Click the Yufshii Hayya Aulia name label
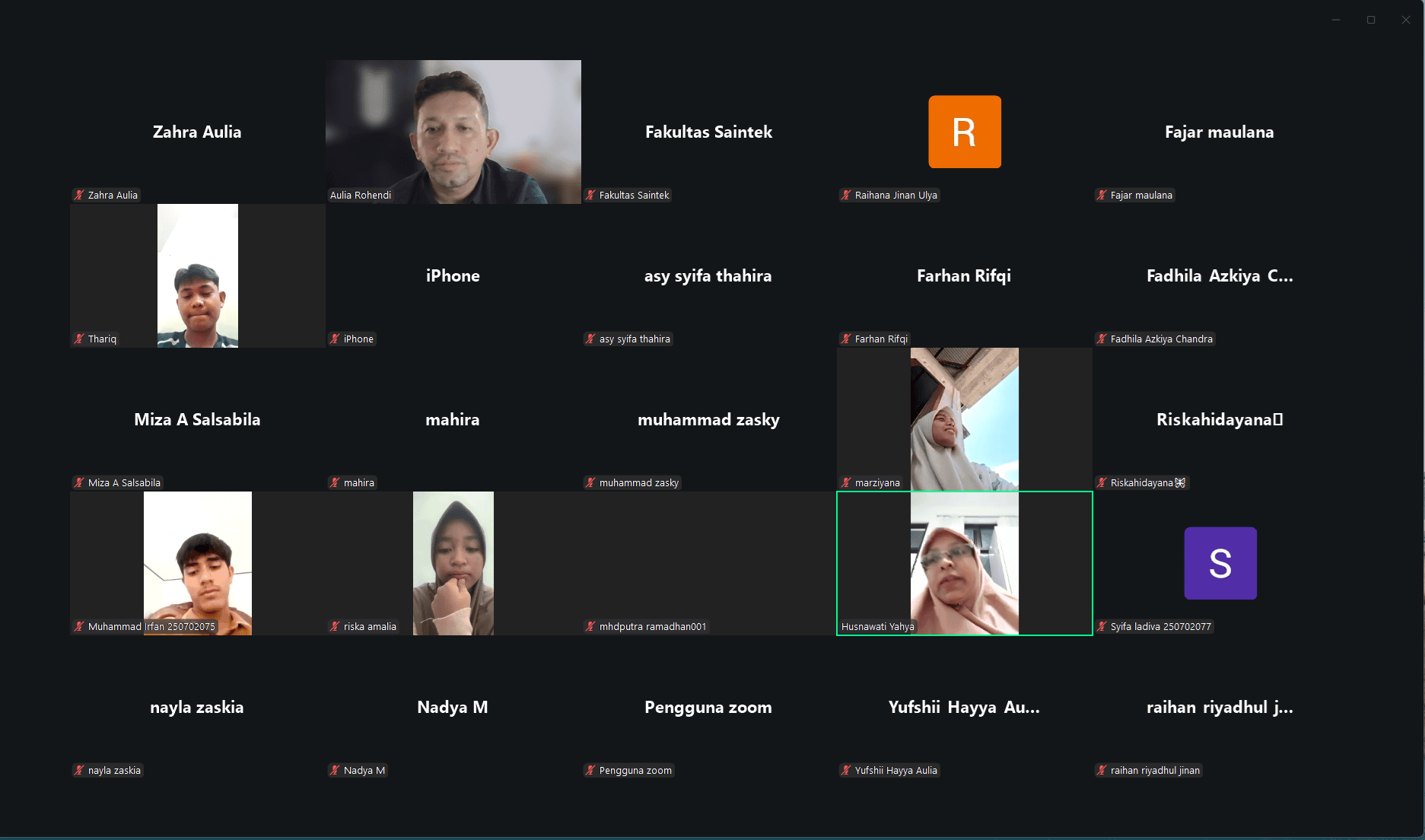The height and width of the screenshot is (840, 1425). pos(895,771)
